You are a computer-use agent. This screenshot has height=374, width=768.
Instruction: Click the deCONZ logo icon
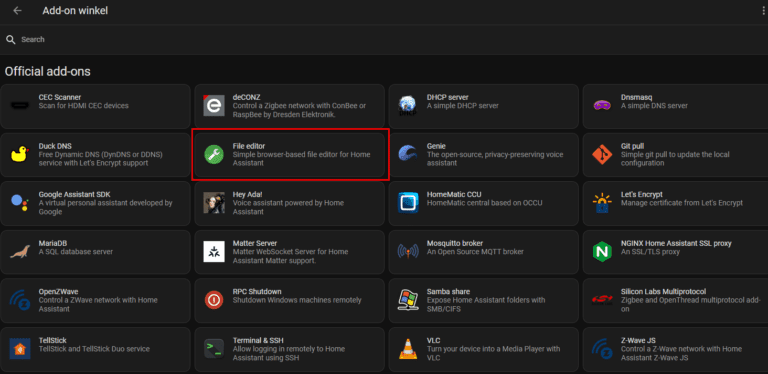point(214,105)
